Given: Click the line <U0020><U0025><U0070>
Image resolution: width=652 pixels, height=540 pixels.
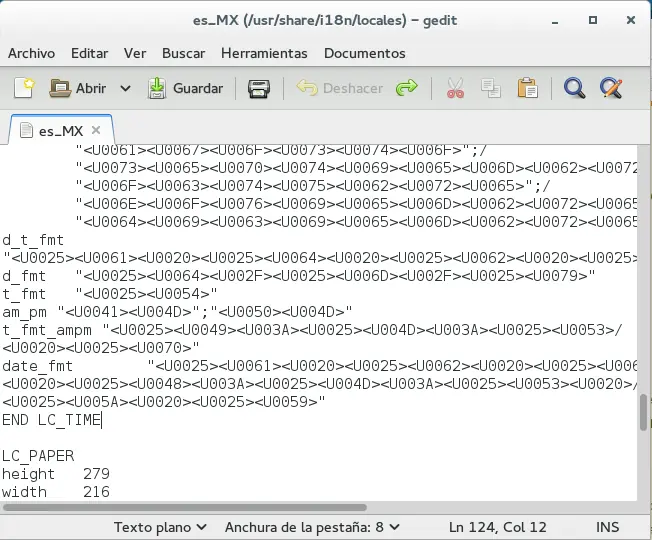Looking at the screenshot, I should (101, 348).
